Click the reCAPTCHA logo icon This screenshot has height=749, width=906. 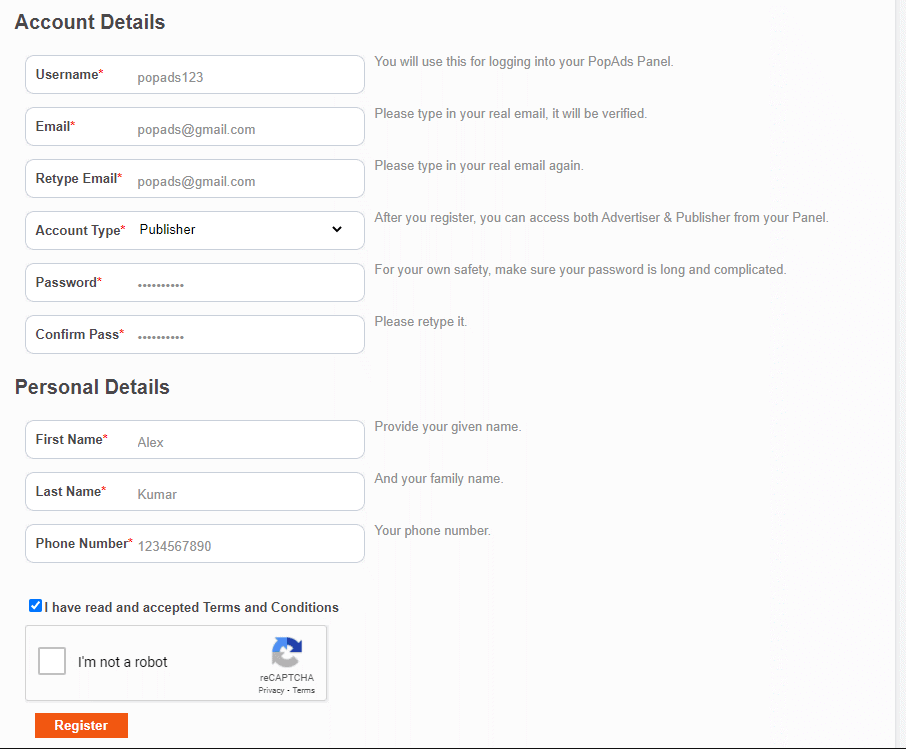click(x=287, y=652)
